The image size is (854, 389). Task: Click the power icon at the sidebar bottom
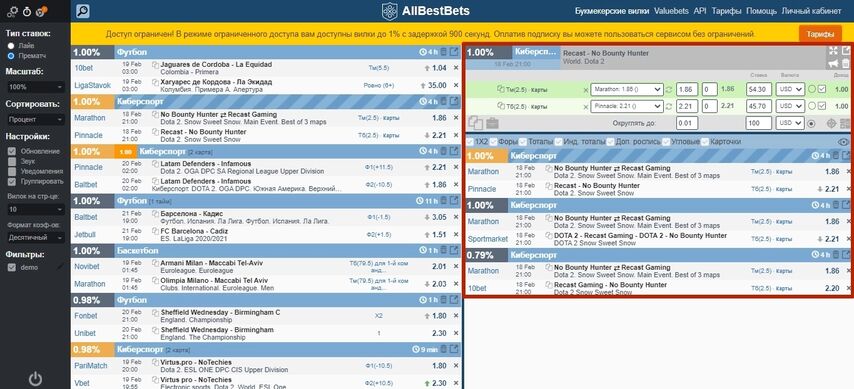[35, 379]
